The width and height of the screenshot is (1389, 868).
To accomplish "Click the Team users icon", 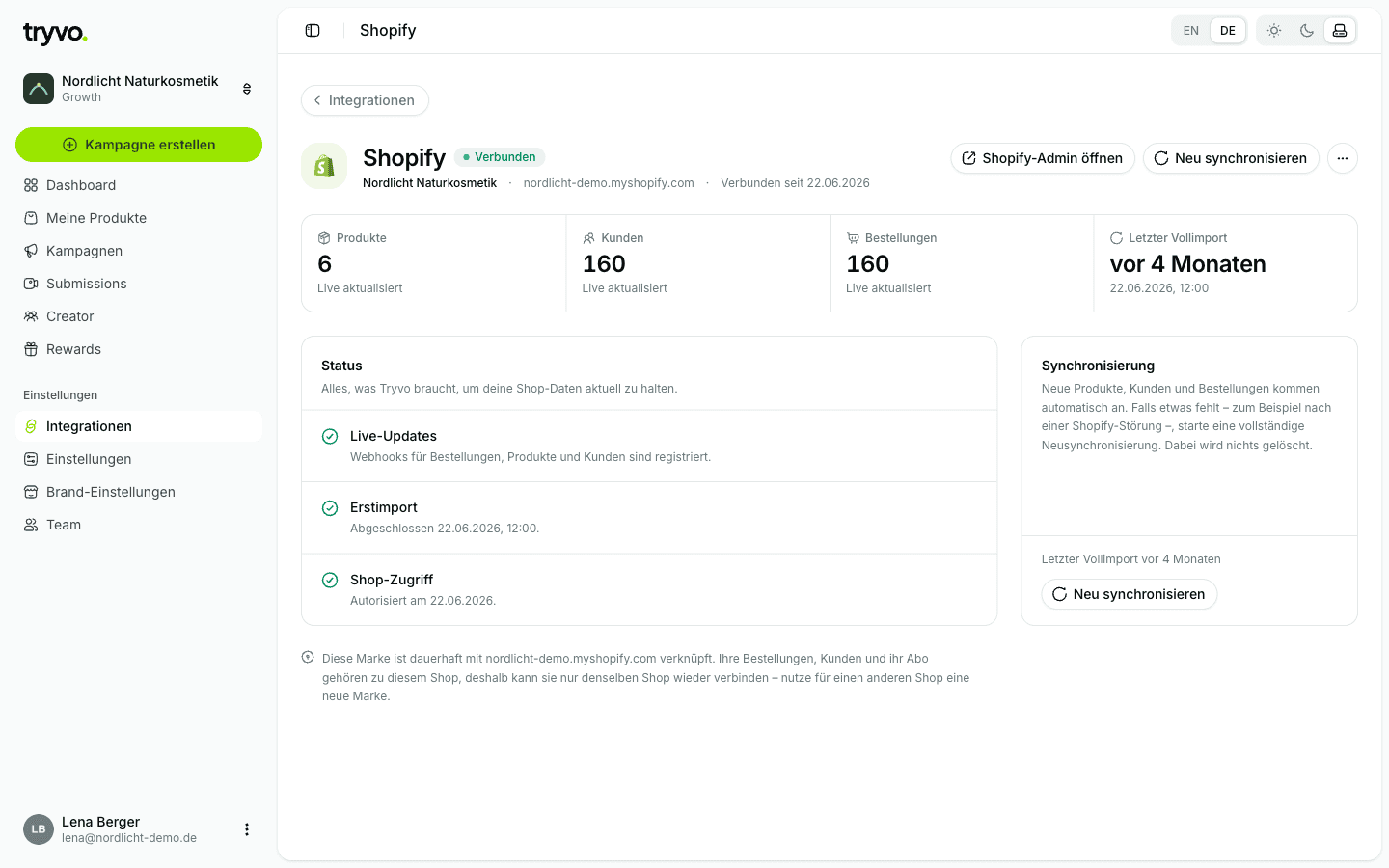I will 31,525.
